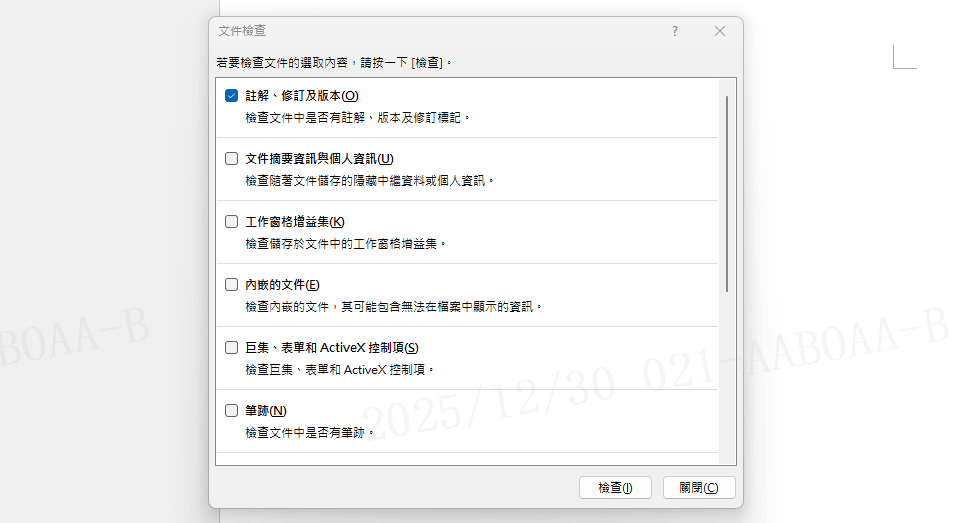Click the 巨集、表單和 ActiveX 控制項(S) label text
Viewport: 963px width, 523px height.
click(x=331, y=348)
